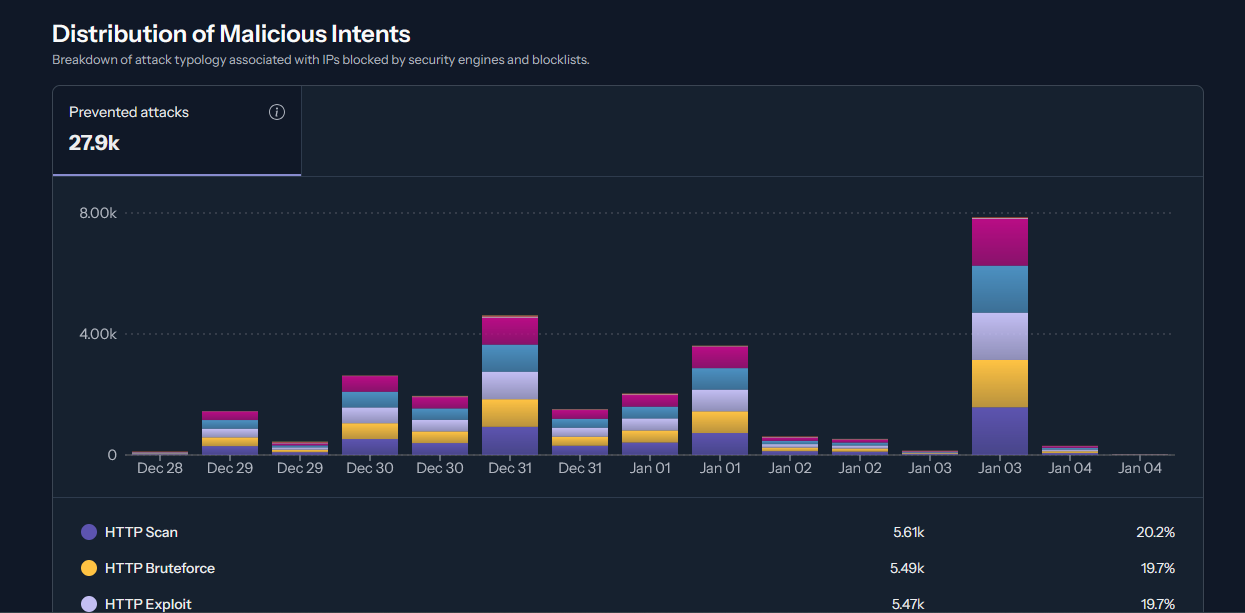The width and height of the screenshot is (1245, 613).
Task: Select the taller Dec 29 bar
Action: click(x=230, y=432)
